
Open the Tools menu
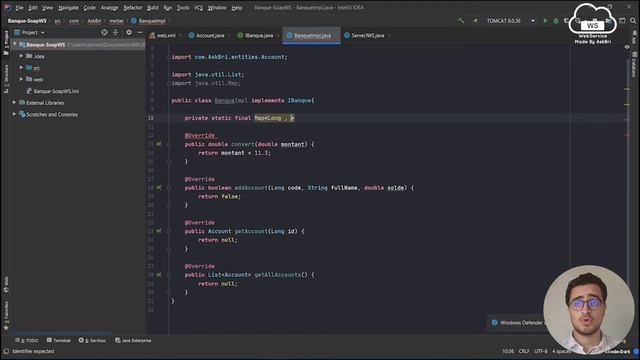183,8
